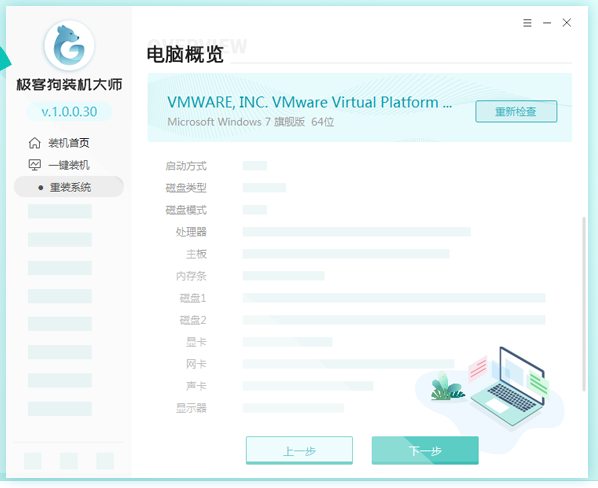The width and height of the screenshot is (598, 488).
Task: Click the third bottom-left placeholder icon
Action: coord(105,461)
